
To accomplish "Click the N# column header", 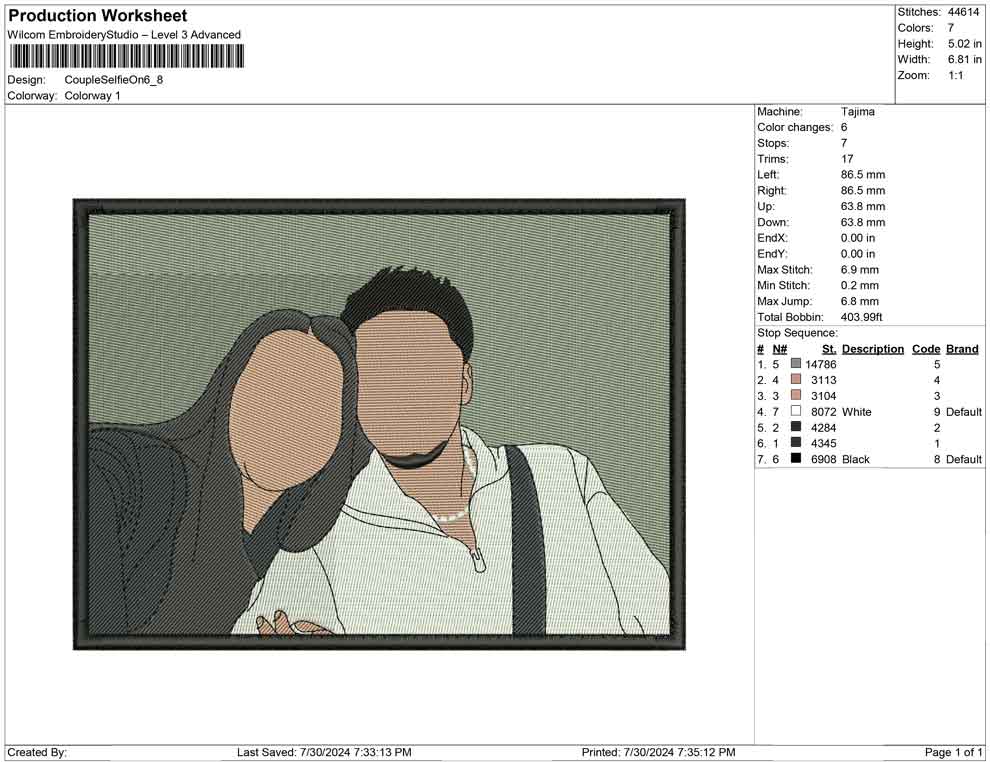I will pyautogui.click(x=780, y=349).
